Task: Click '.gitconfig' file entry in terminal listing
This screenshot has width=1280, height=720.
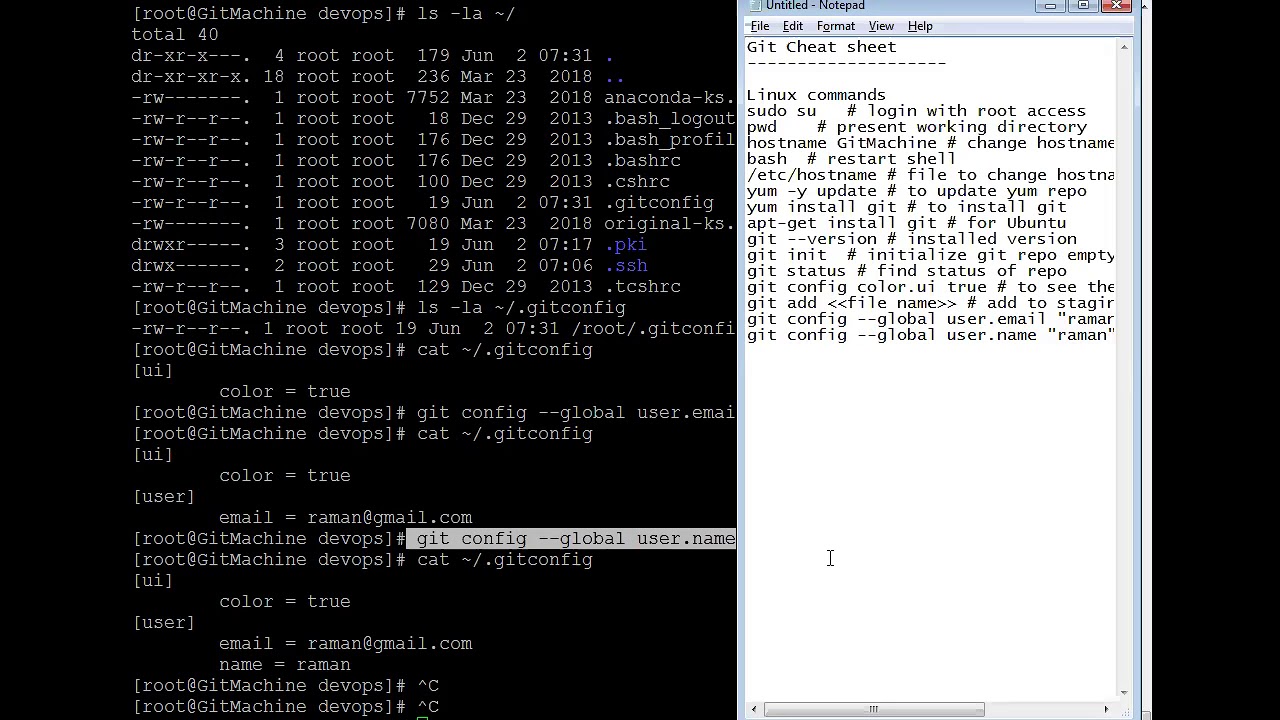Action: [659, 203]
